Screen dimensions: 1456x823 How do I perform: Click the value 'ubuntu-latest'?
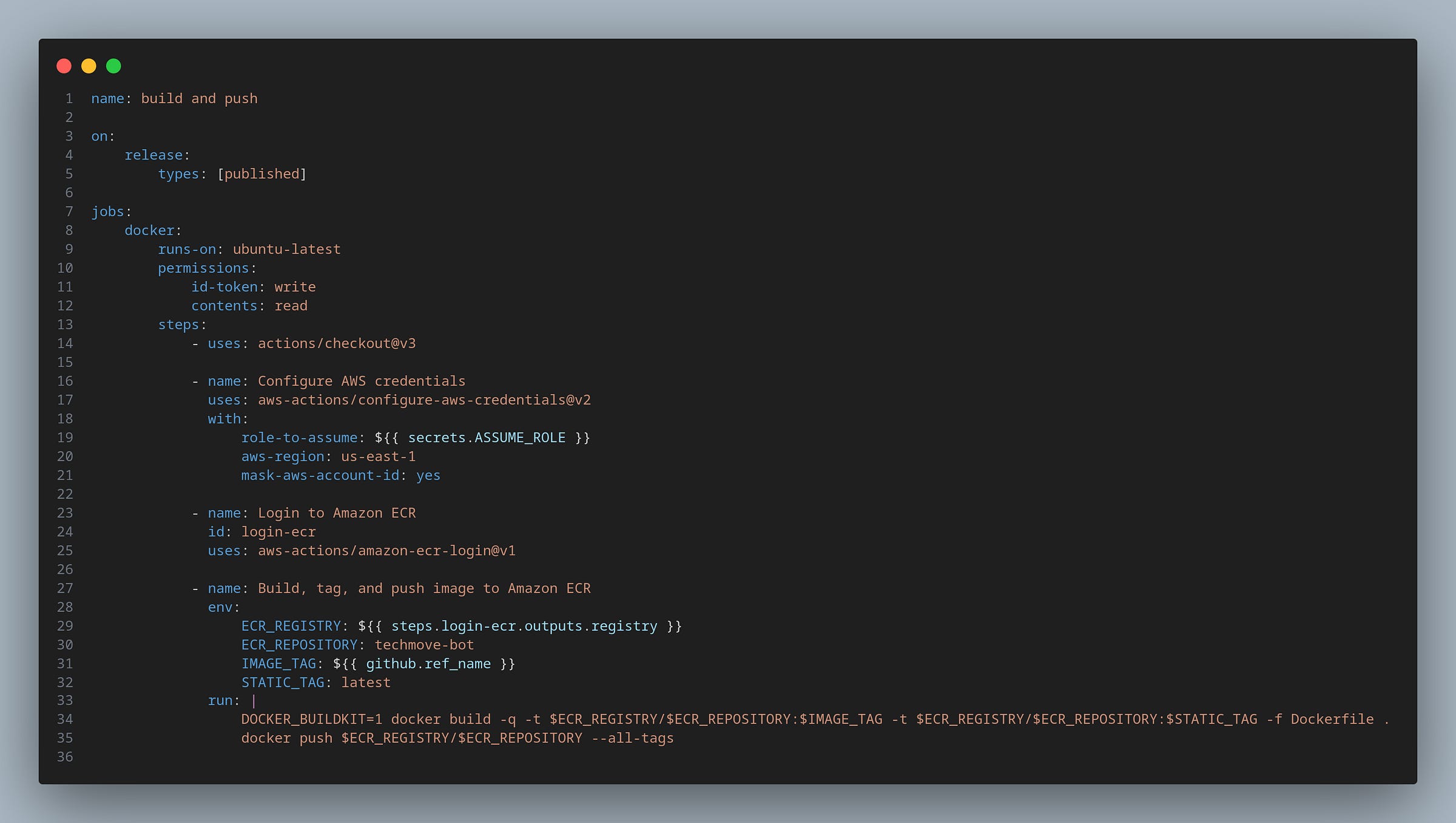click(286, 249)
